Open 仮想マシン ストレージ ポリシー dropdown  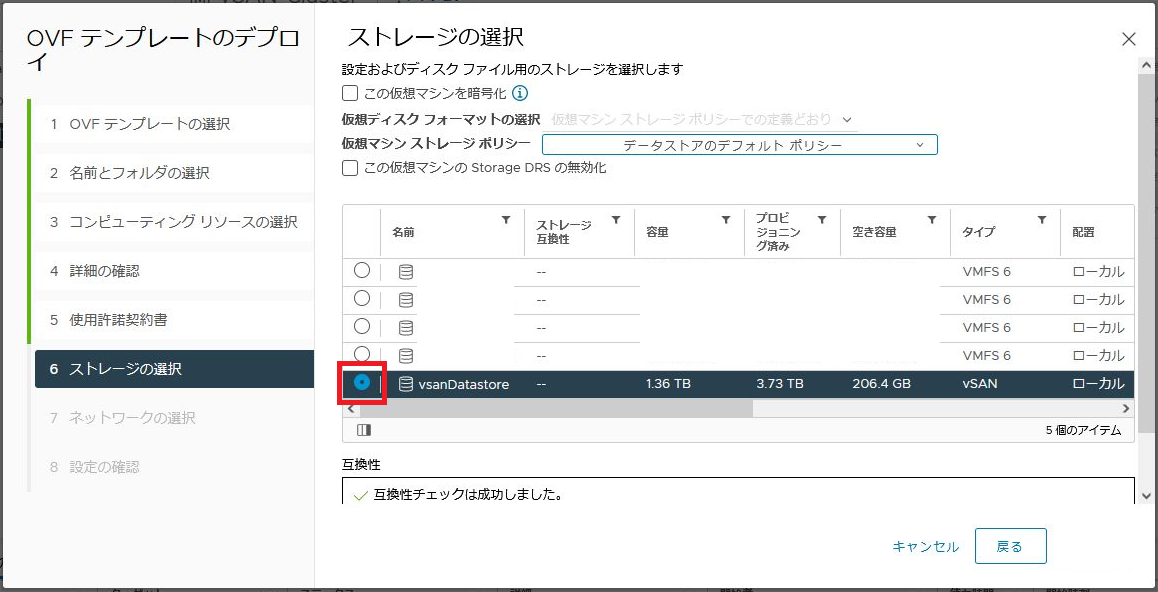coord(739,145)
